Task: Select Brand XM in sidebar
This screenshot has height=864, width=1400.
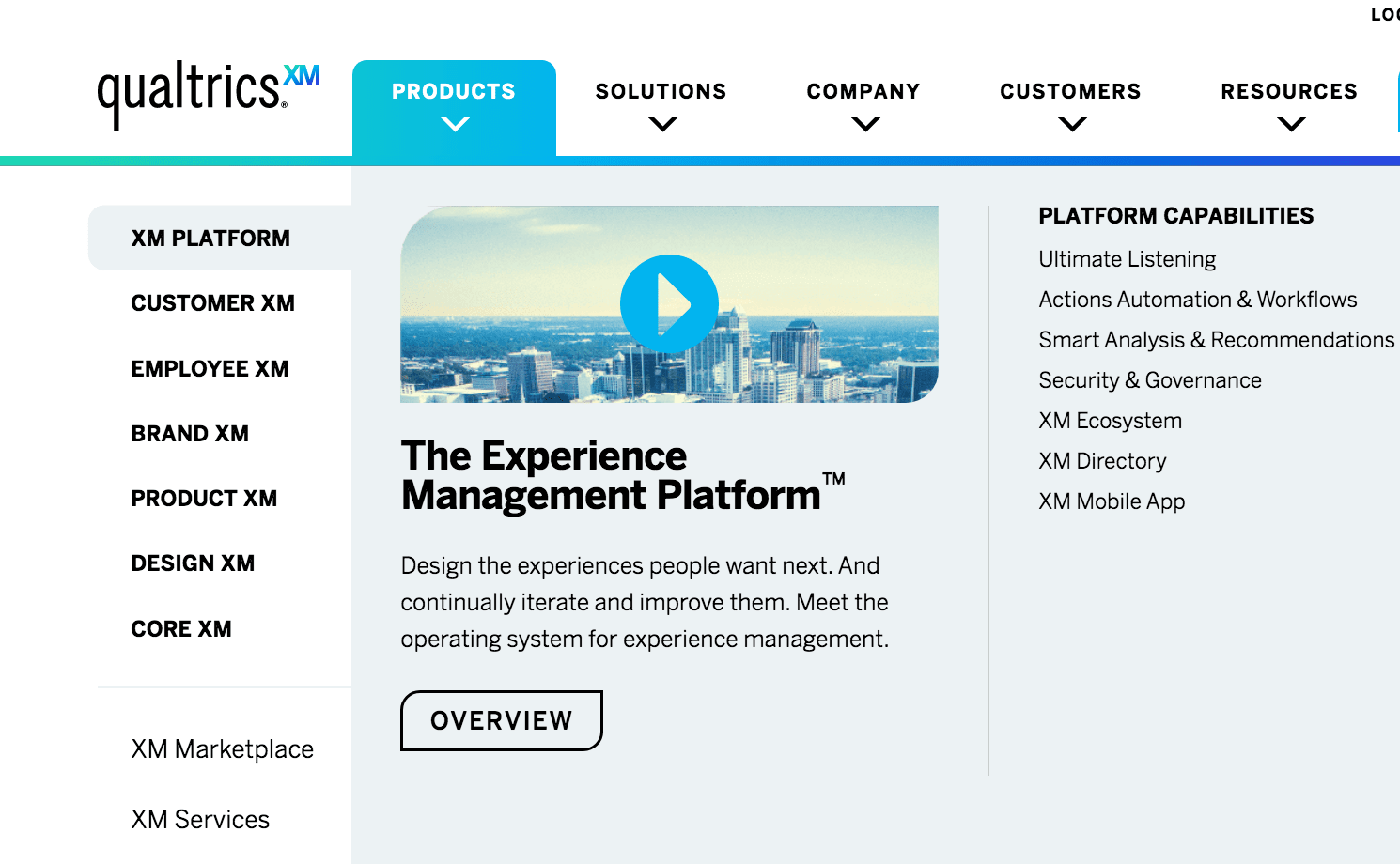Action: [190, 434]
